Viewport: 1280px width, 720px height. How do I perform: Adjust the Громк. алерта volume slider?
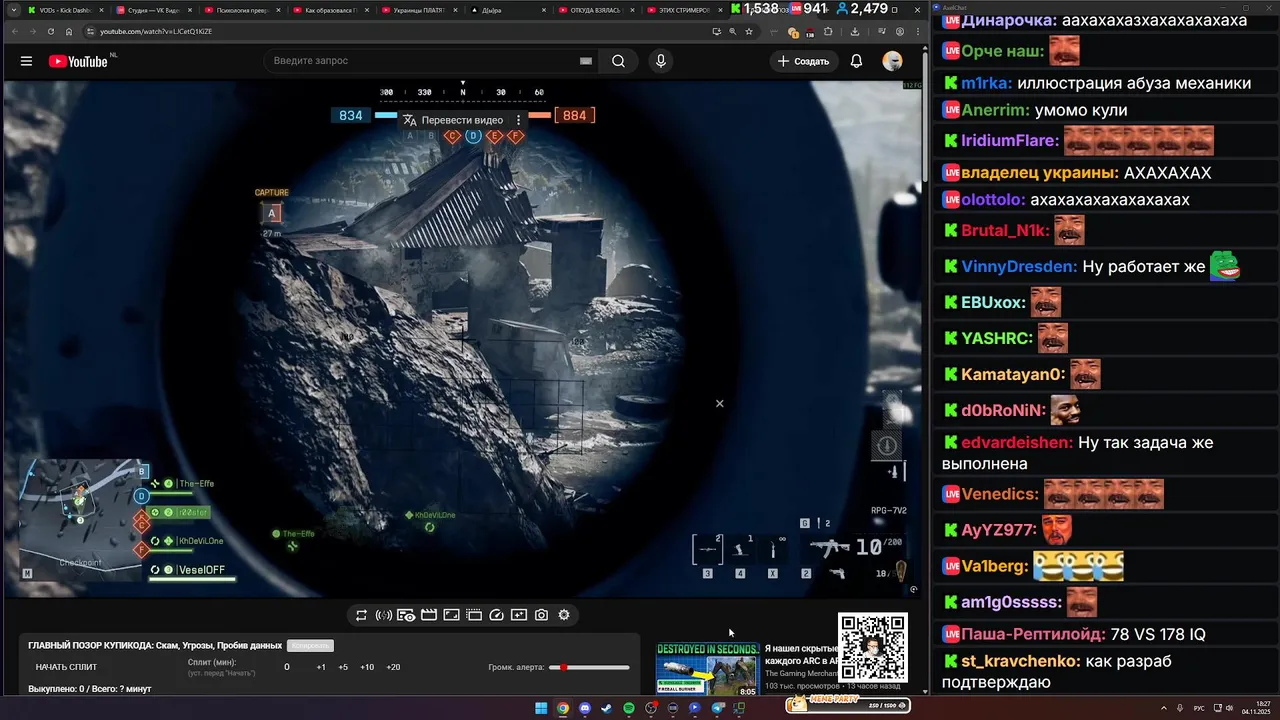589,667
